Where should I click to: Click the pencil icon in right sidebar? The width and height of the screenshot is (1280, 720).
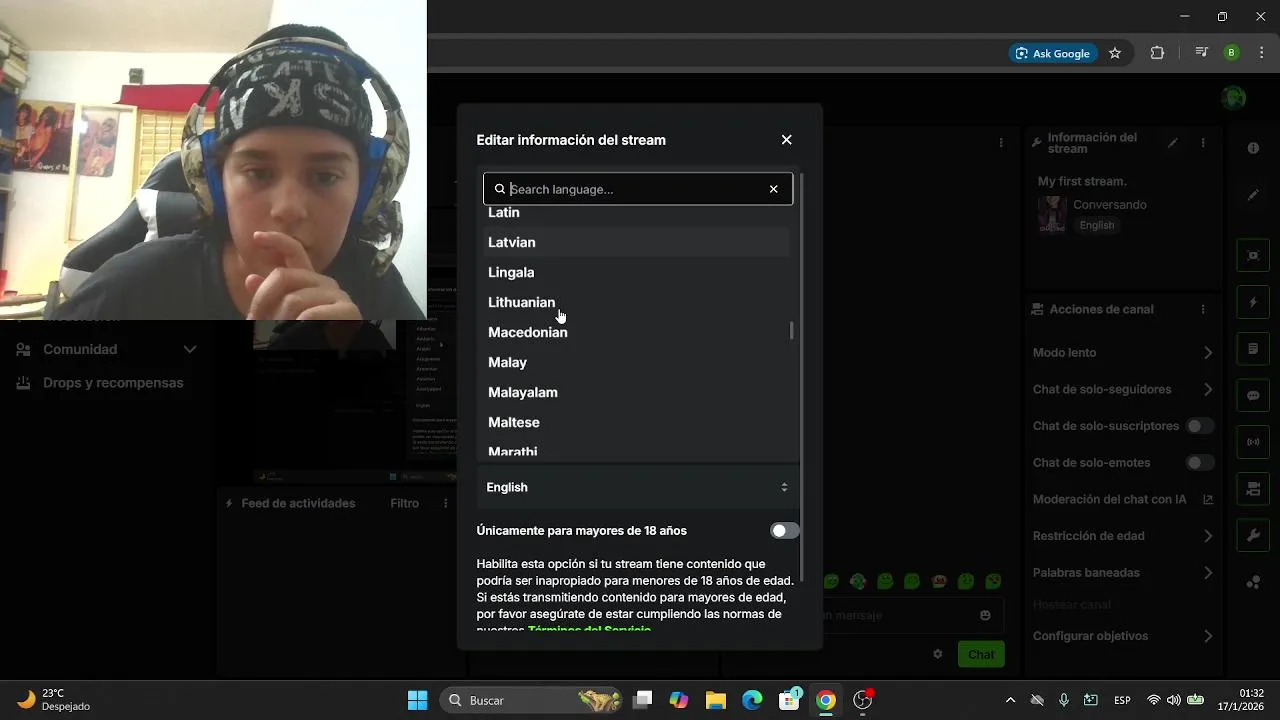click(x=1253, y=195)
